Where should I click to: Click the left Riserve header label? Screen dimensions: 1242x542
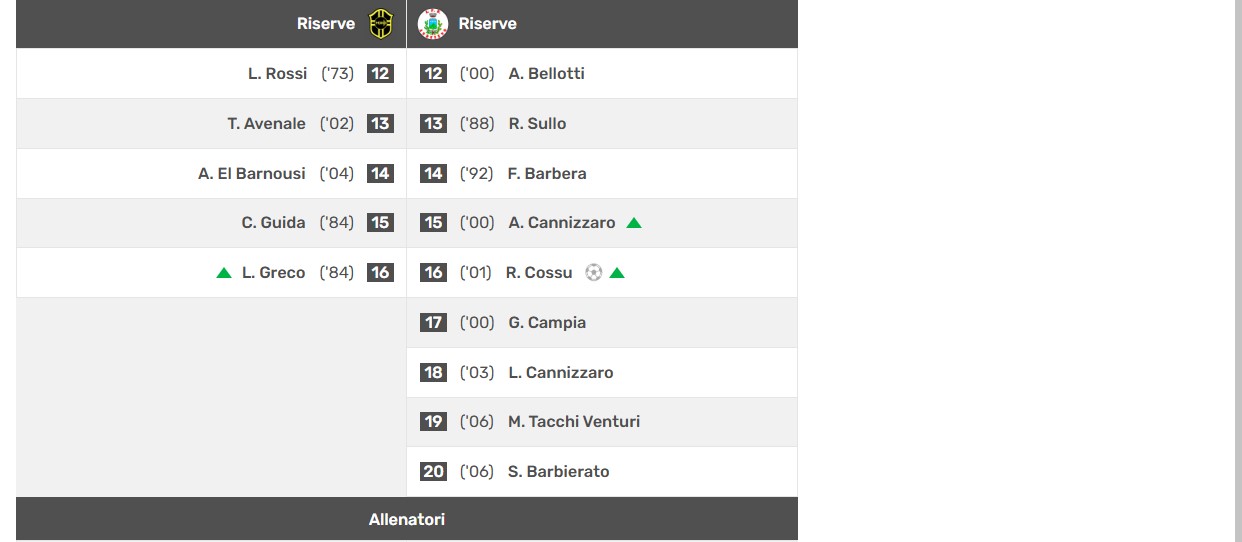point(326,23)
